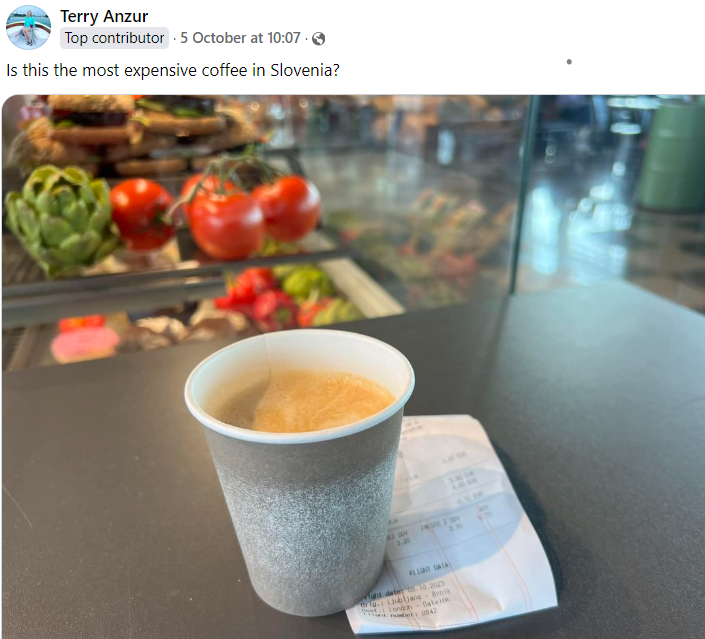
Task: Click the red strawberries on lower shelf
Action: point(258,297)
